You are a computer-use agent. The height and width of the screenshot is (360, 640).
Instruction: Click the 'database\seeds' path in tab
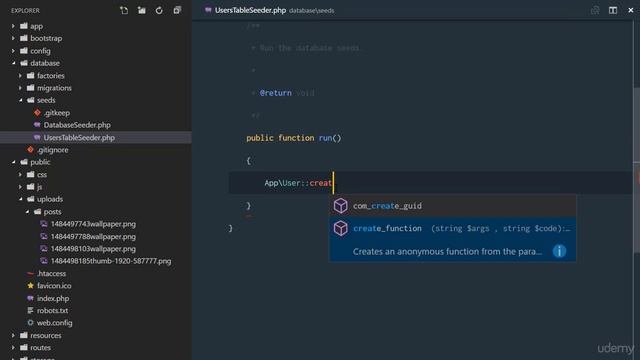pyautogui.click(x=311, y=11)
